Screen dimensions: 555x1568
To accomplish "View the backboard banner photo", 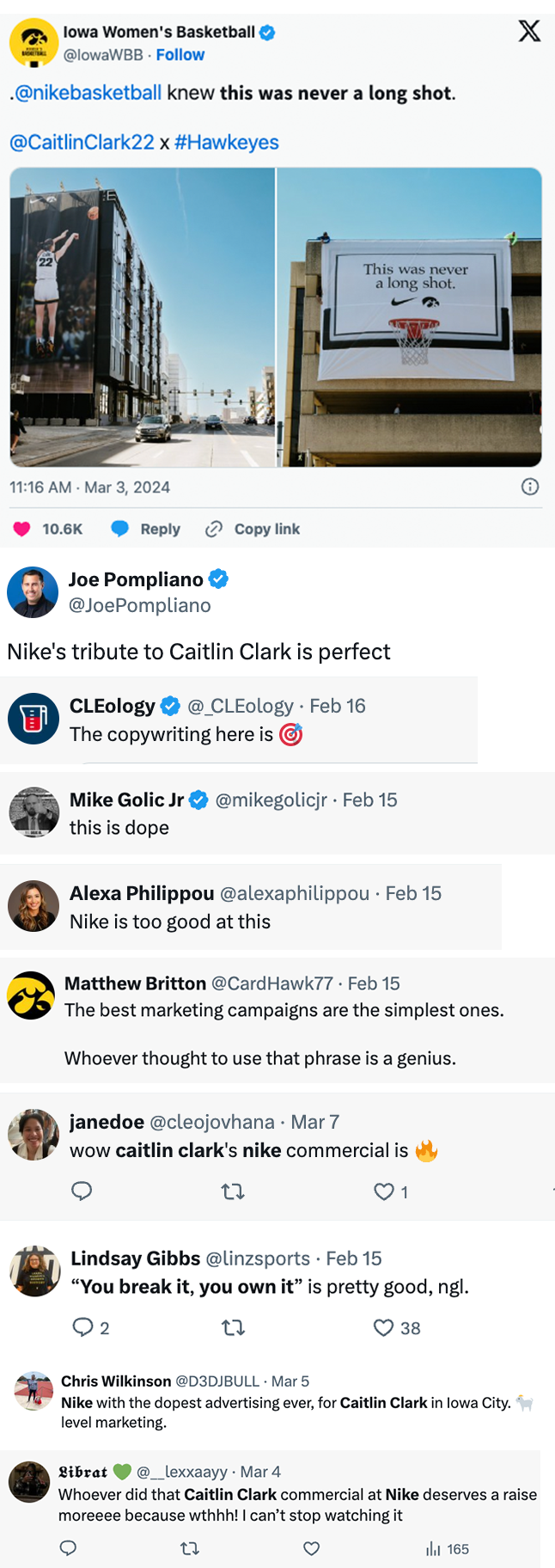I will tap(410, 317).
